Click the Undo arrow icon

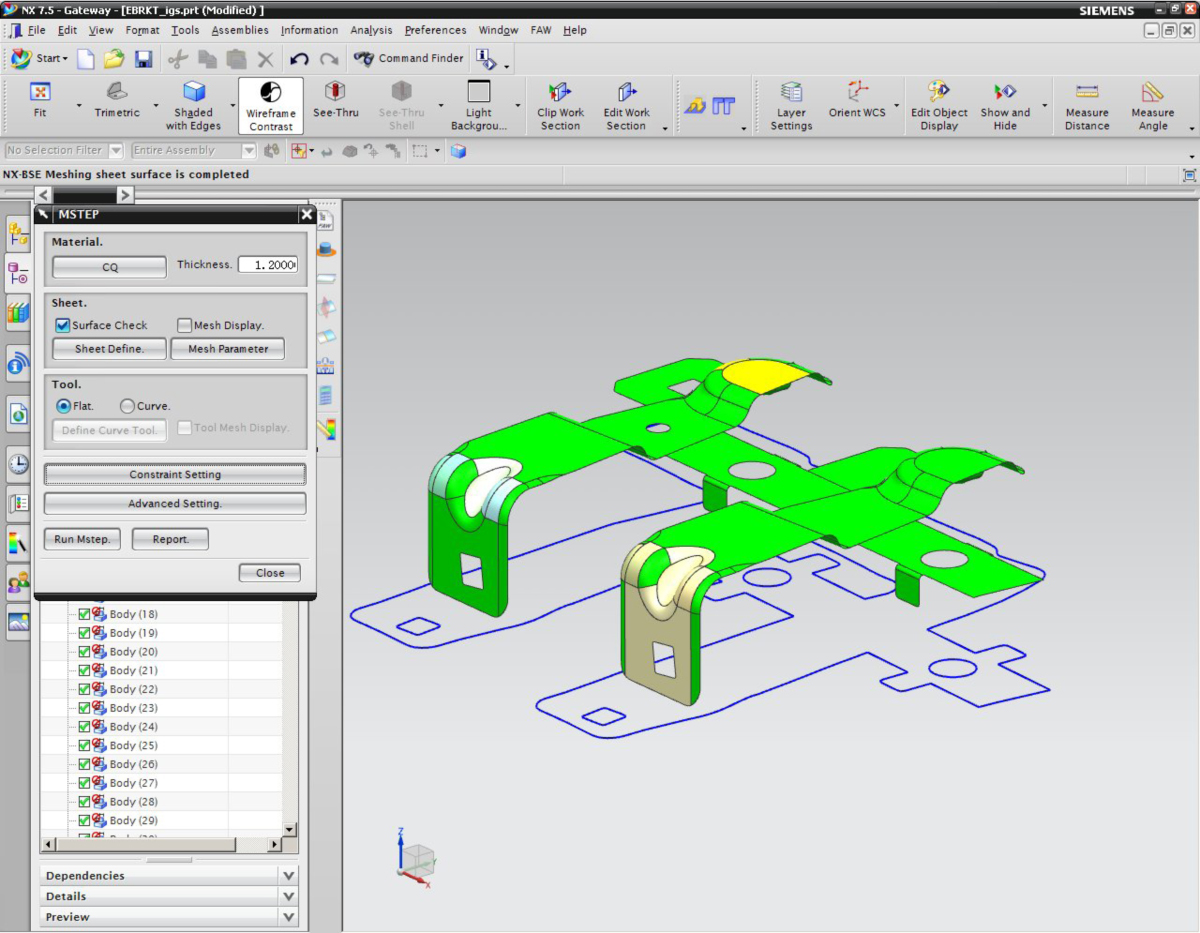click(298, 59)
